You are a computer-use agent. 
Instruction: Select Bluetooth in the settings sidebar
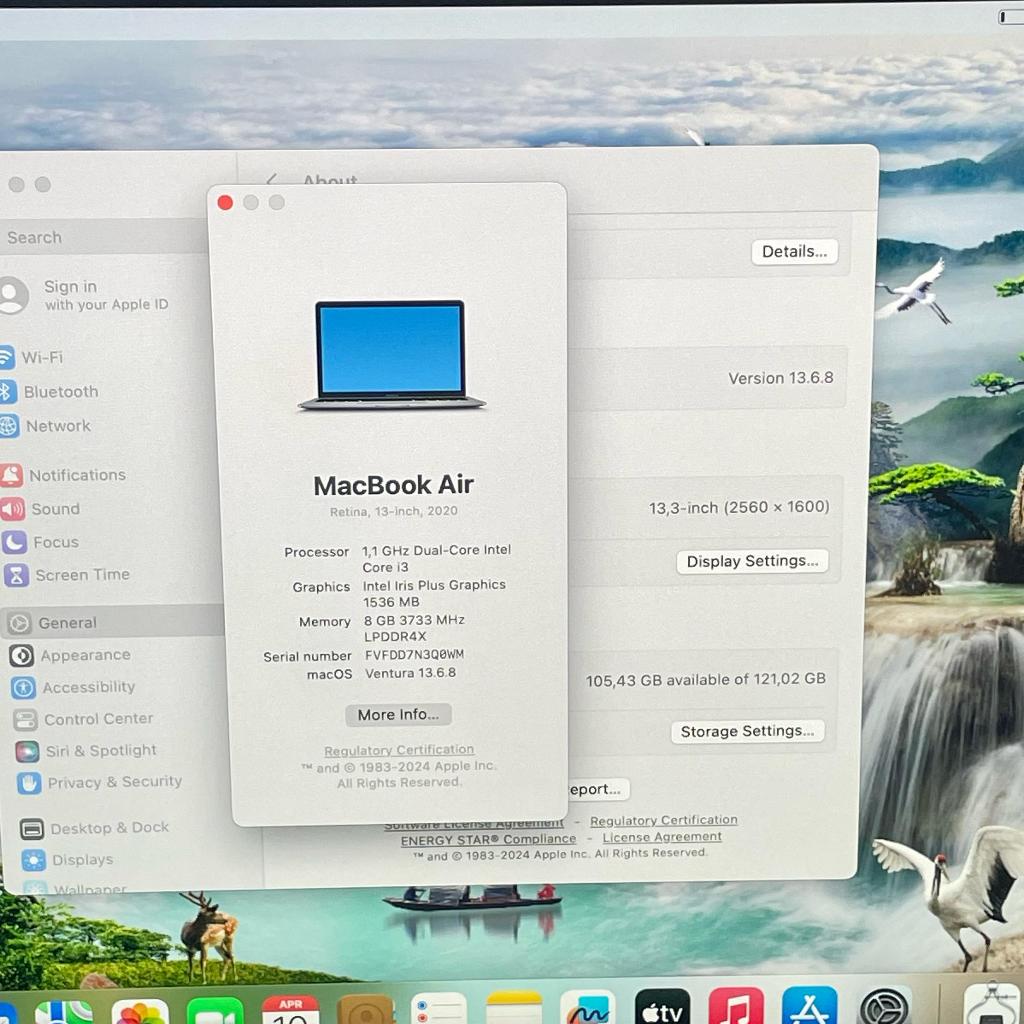pyautogui.click(x=60, y=392)
